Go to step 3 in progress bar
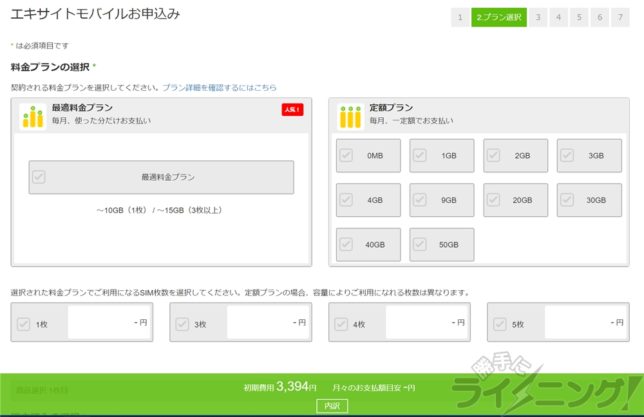Screen dimensions: 644x417 (538, 17)
